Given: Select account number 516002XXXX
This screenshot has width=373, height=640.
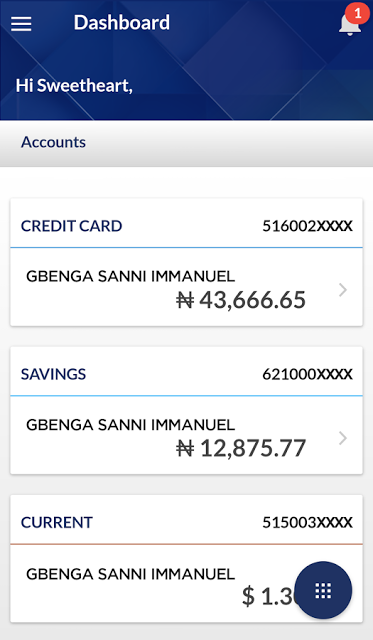Looking at the screenshot, I should (307, 226).
